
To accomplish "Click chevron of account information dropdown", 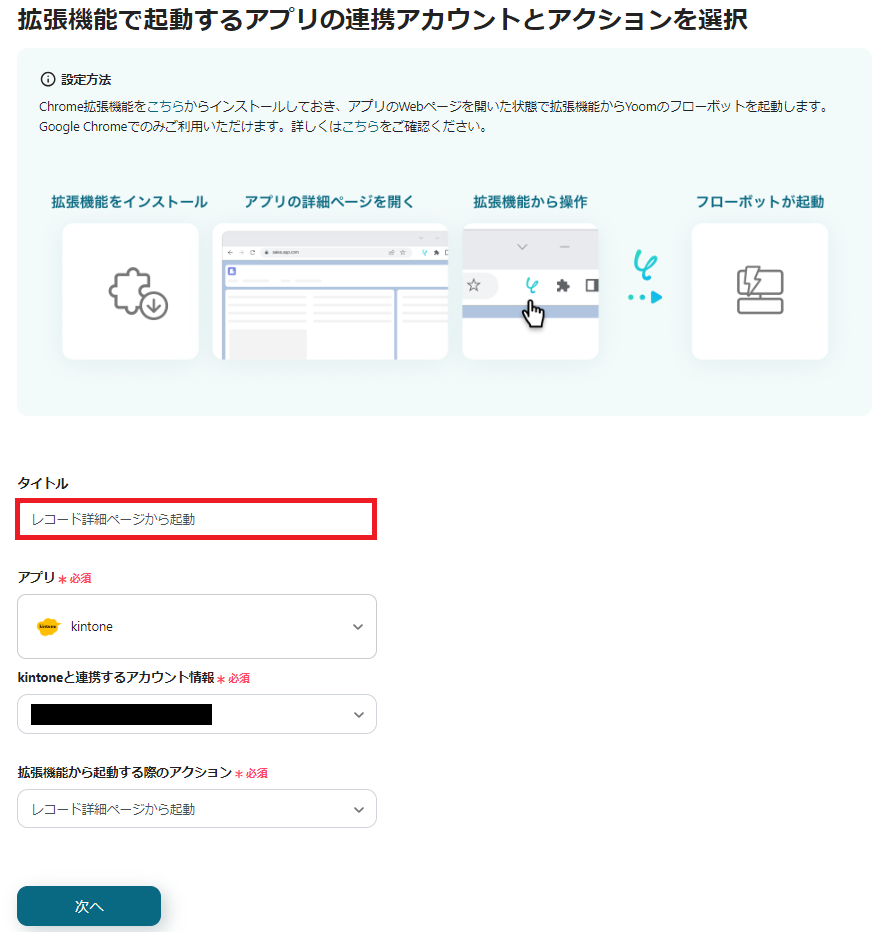I will click(x=358, y=714).
